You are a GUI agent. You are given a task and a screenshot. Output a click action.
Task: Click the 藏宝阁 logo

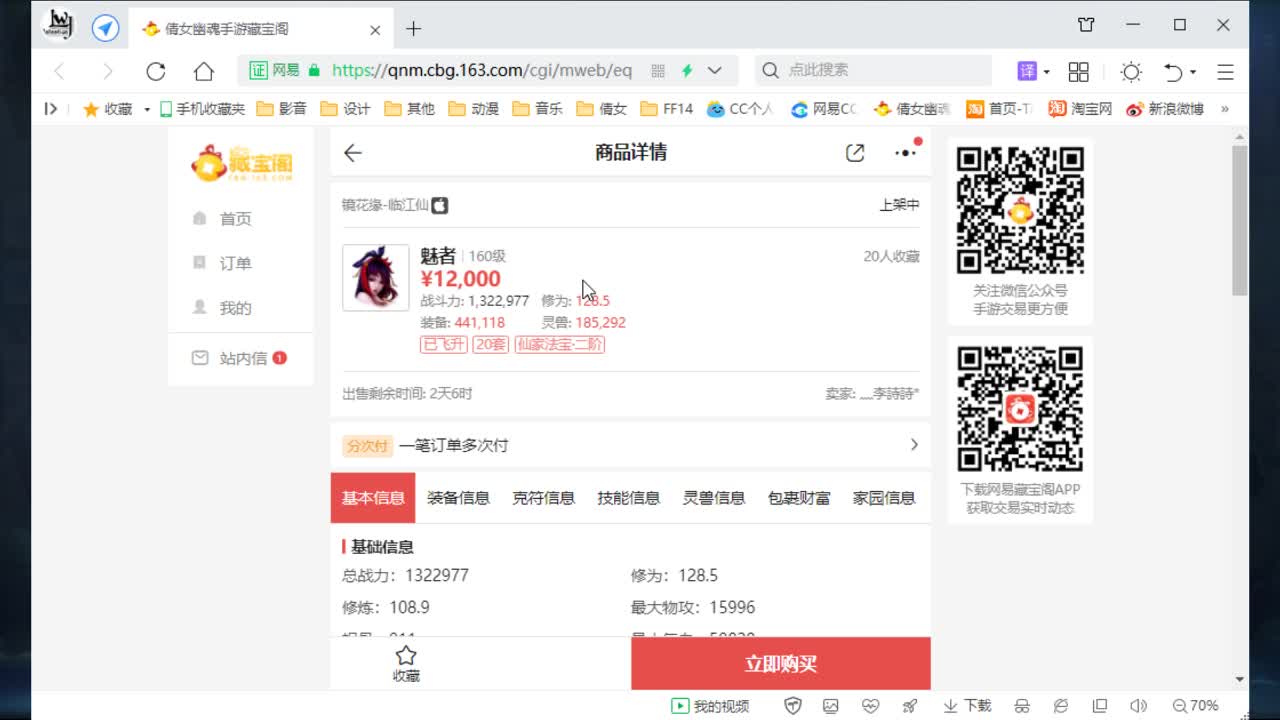point(241,163)
